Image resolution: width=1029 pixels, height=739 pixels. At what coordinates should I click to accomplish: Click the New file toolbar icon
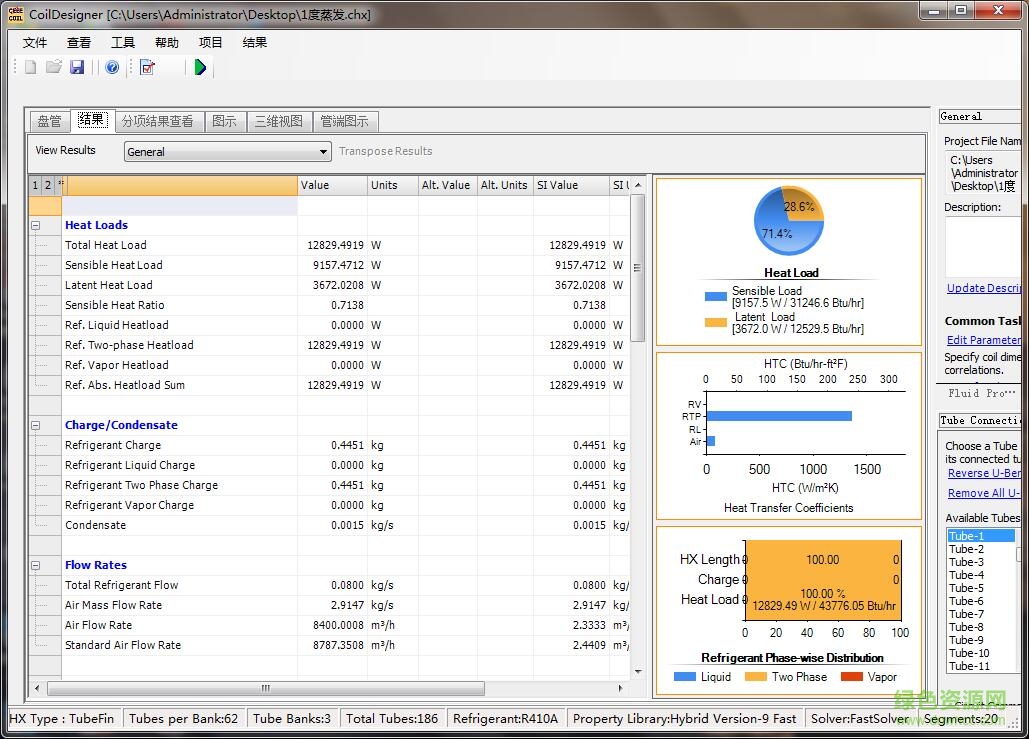[31, 67]
